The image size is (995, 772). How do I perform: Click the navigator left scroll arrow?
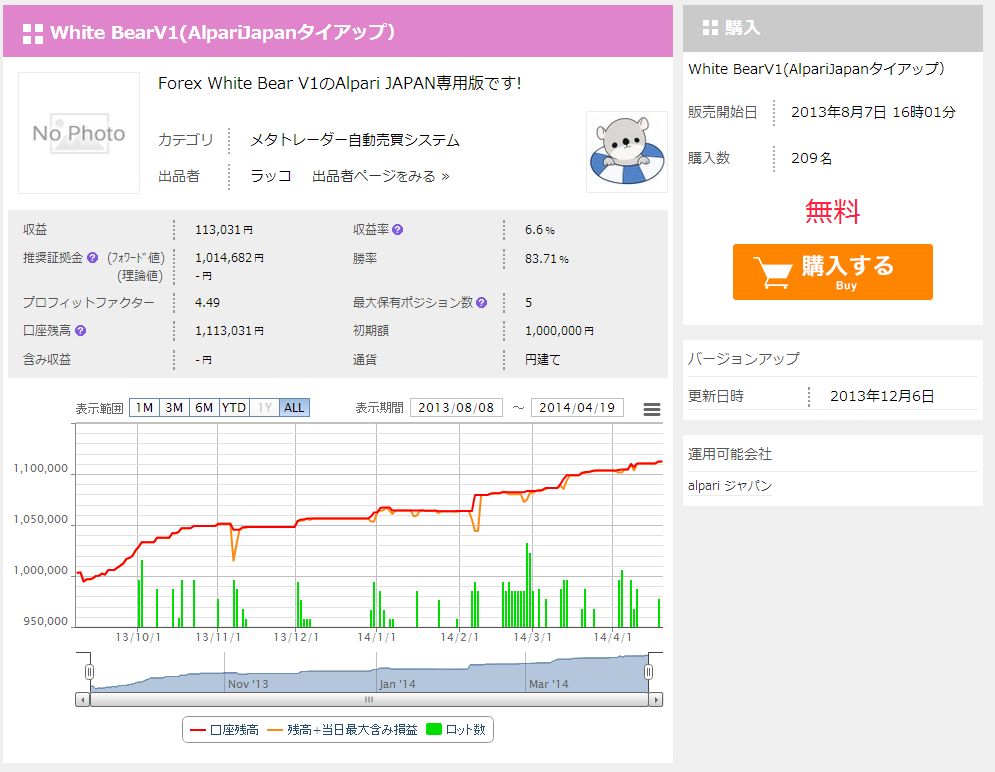82,700
